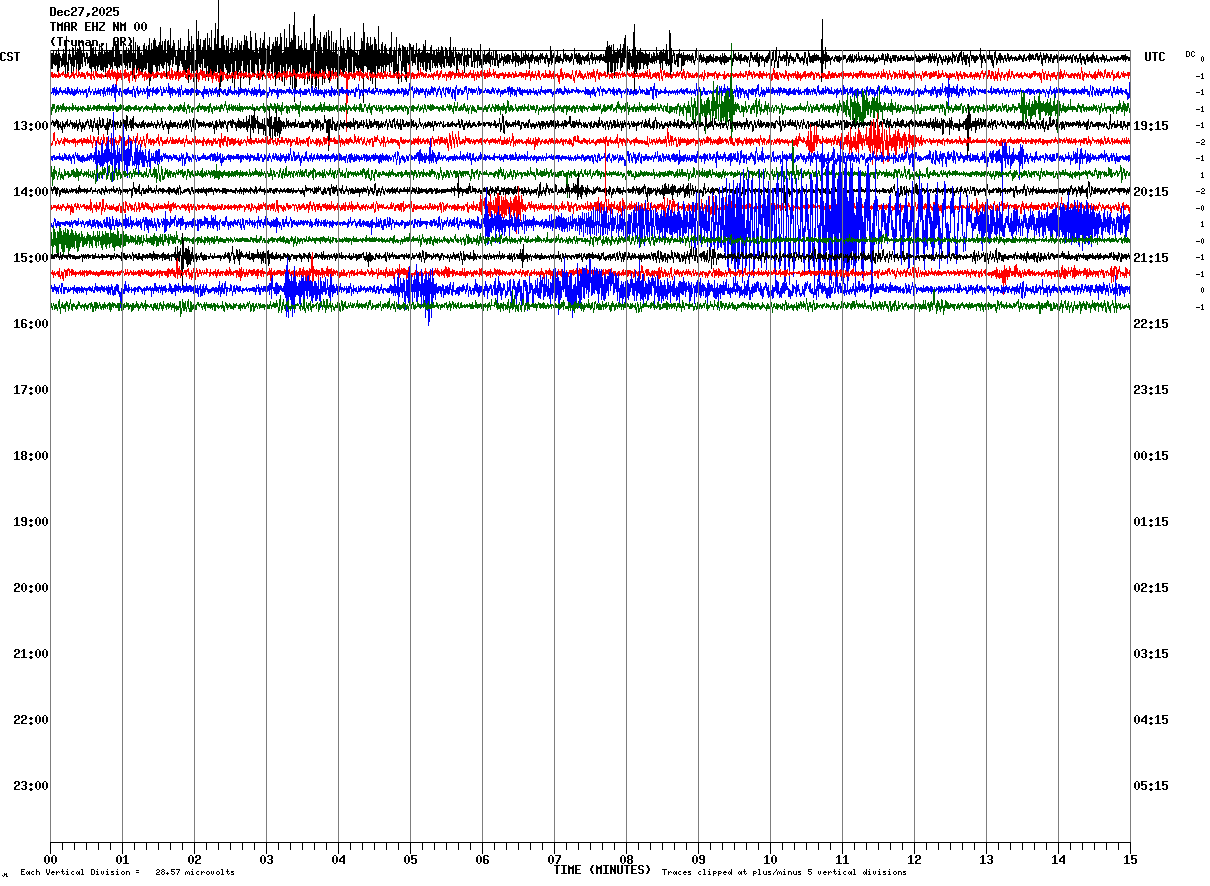Click the 03:15 UTC time label
This screenshot has height=886, width=1210.
[x=1151, y=654]
